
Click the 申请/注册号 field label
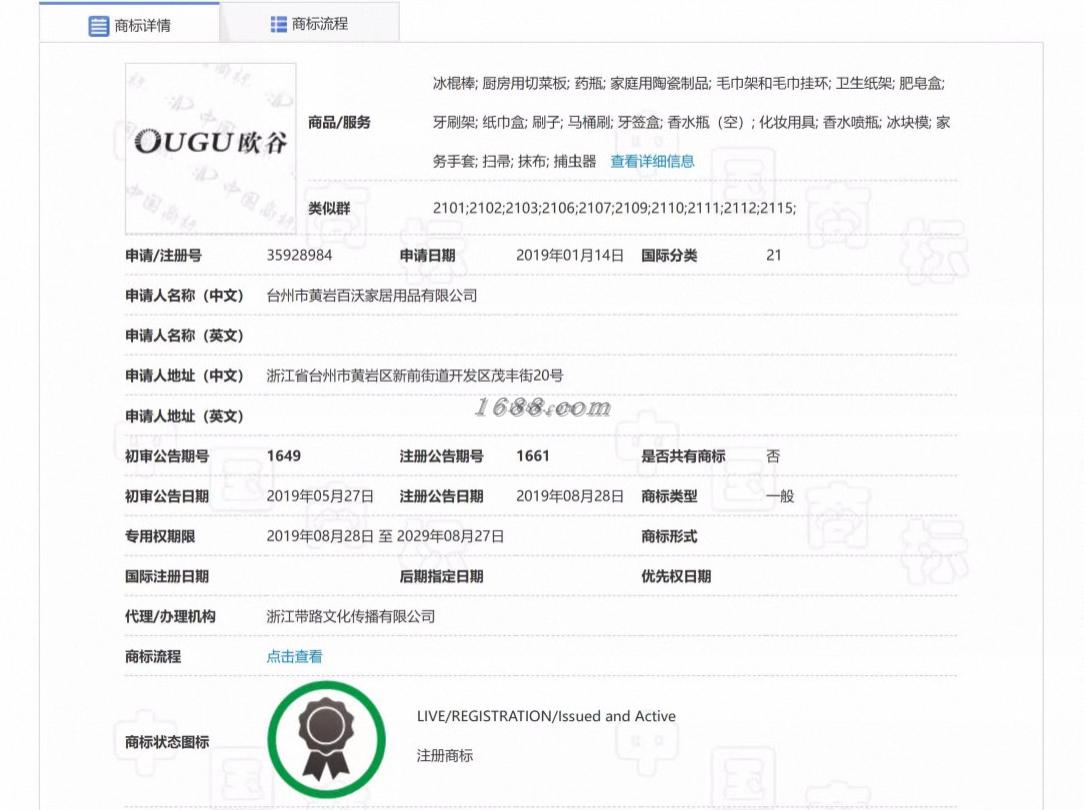pos(163,256)
